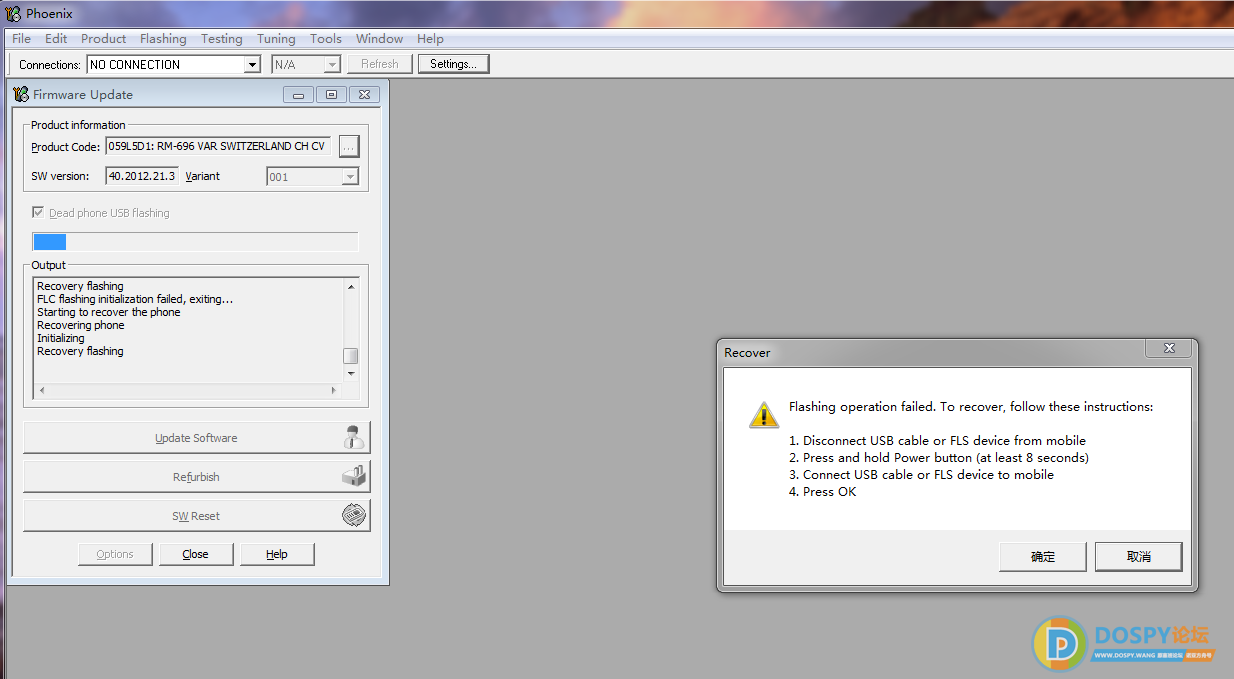The height and width of the screenshot is (679, 1234).
Task: Select 'Recovering phone' log line
Action: (x=81, y=325)
